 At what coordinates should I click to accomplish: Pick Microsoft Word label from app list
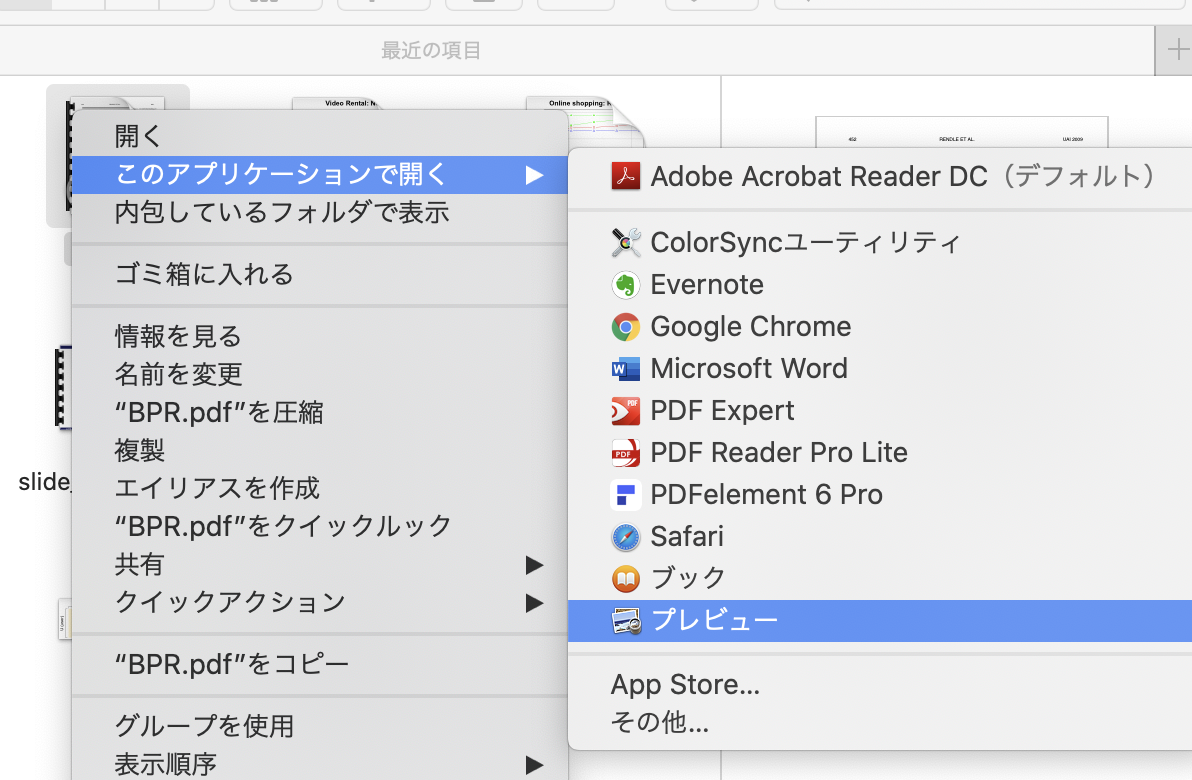tap(749, 369)
